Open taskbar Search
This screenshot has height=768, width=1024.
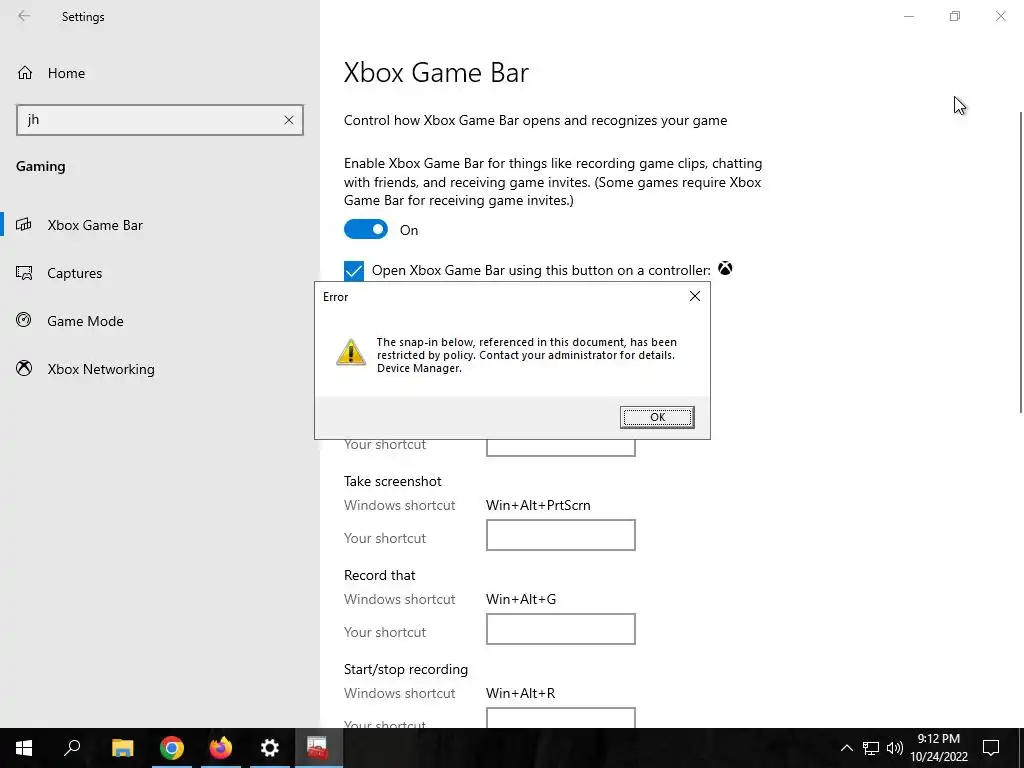72,748
